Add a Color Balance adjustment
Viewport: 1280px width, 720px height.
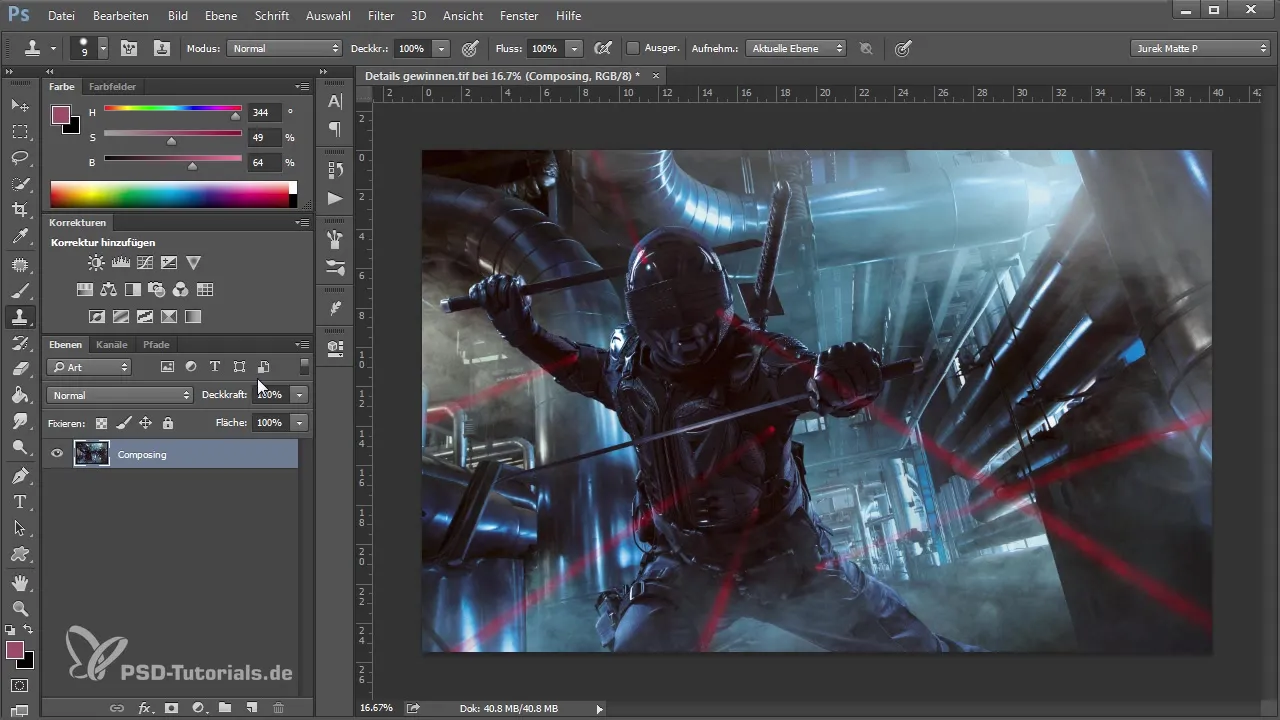[x=108, y=290]
